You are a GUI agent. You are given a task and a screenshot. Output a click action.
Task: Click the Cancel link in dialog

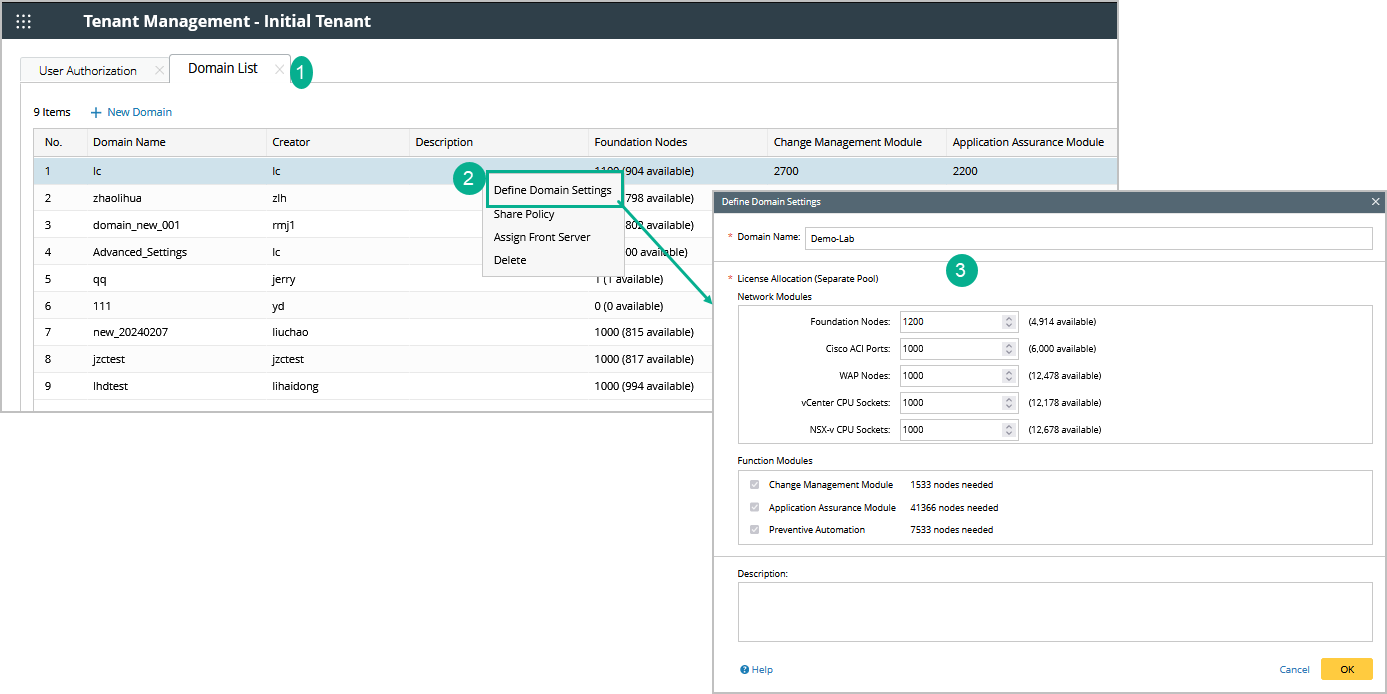click(1294, 670)
